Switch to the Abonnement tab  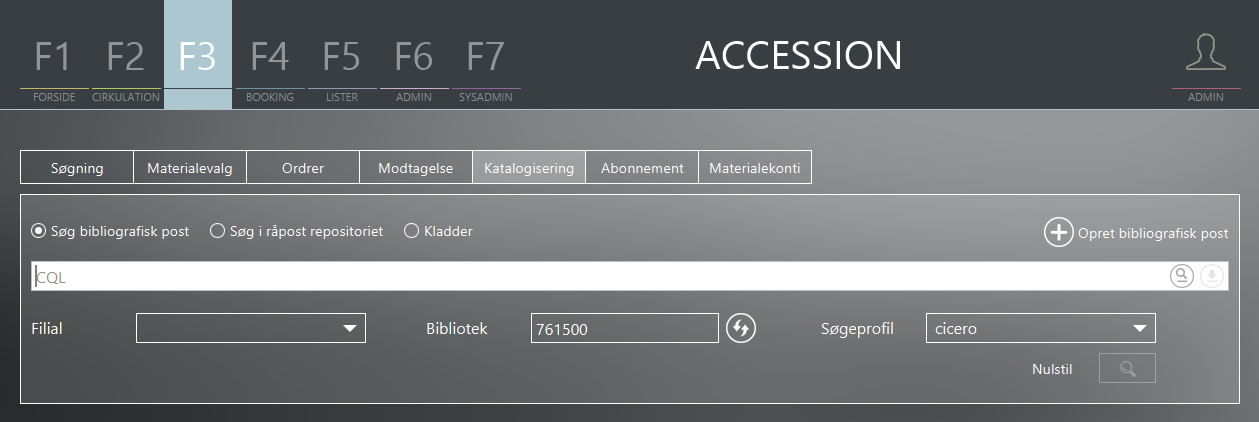(642, 168)
